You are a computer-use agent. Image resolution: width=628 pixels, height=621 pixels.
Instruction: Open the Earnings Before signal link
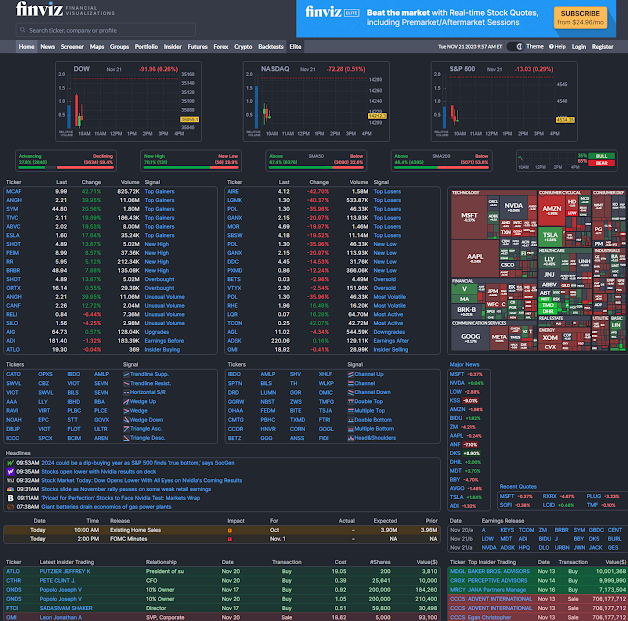(x=164, y=341)
